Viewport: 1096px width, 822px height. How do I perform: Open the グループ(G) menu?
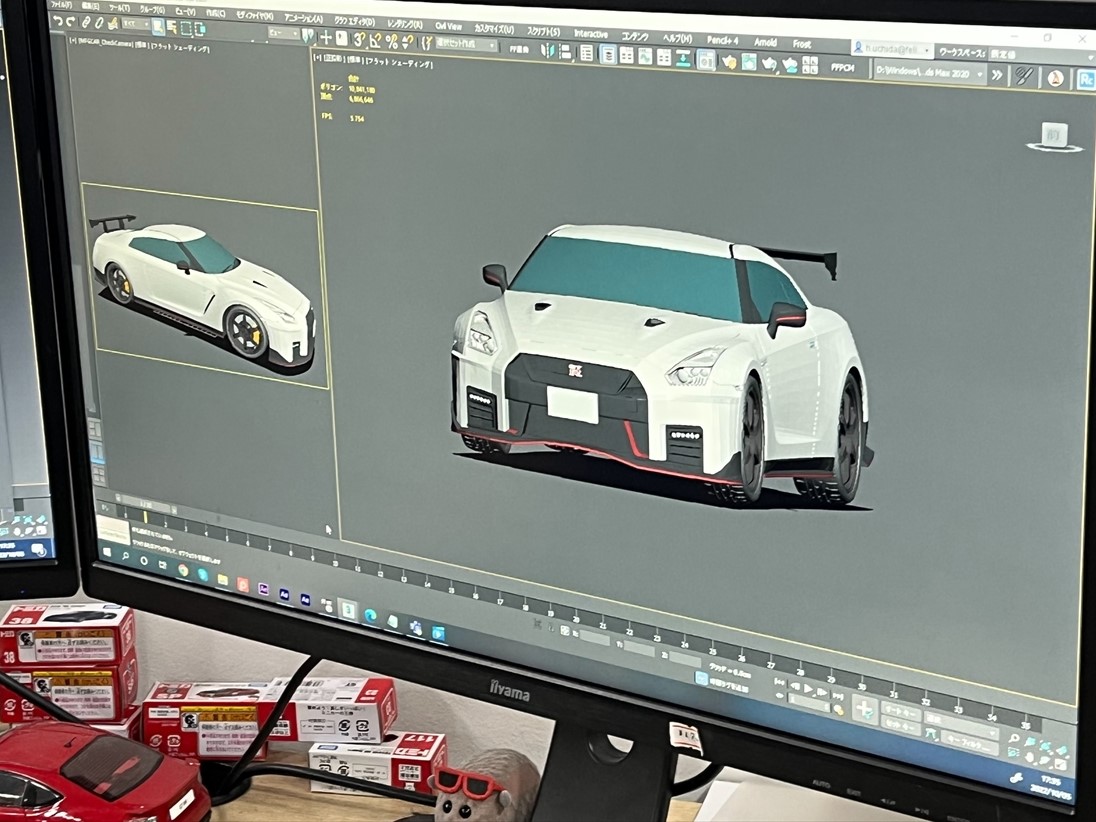[152, 10]
